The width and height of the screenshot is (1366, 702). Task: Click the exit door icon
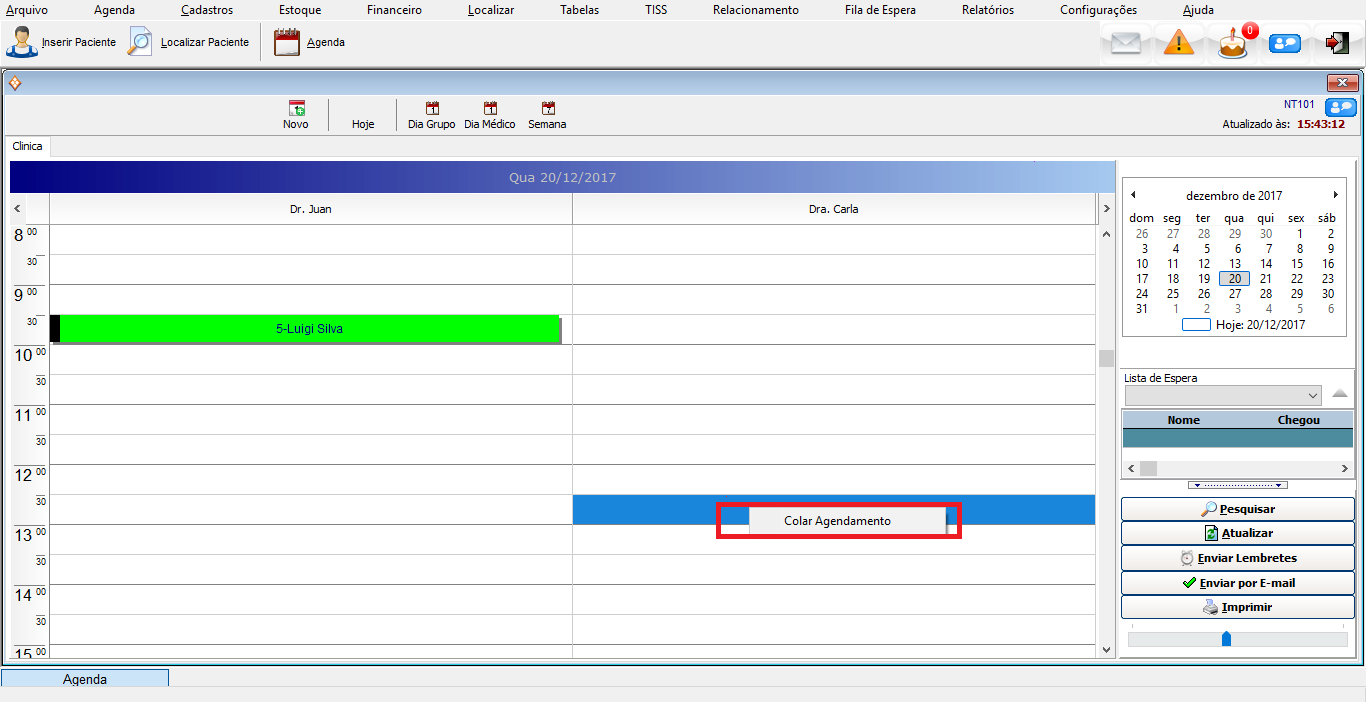click(x=1337, y=43)
